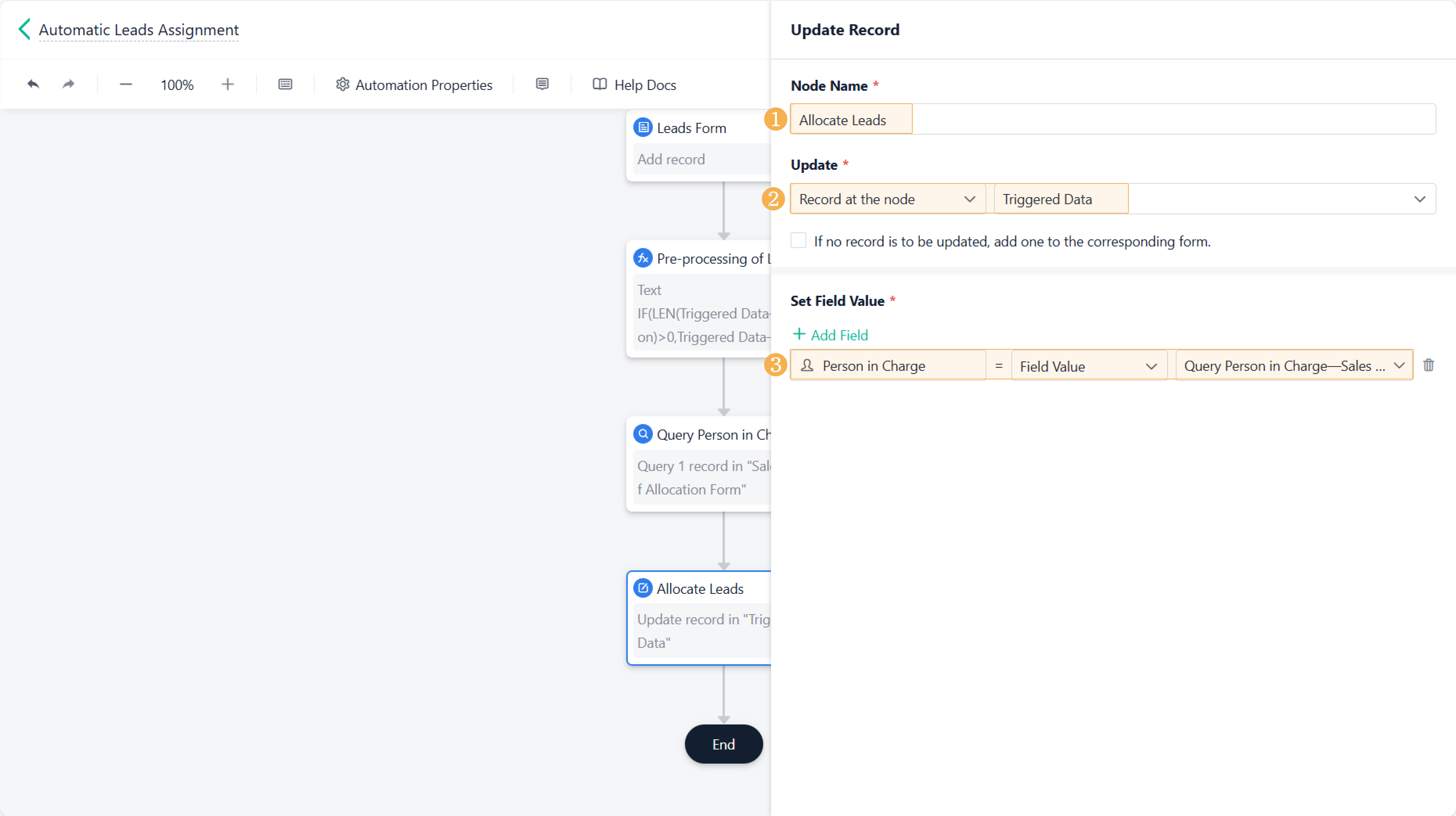
Task: Open Help Docs
Action: (x=634, y=85)
